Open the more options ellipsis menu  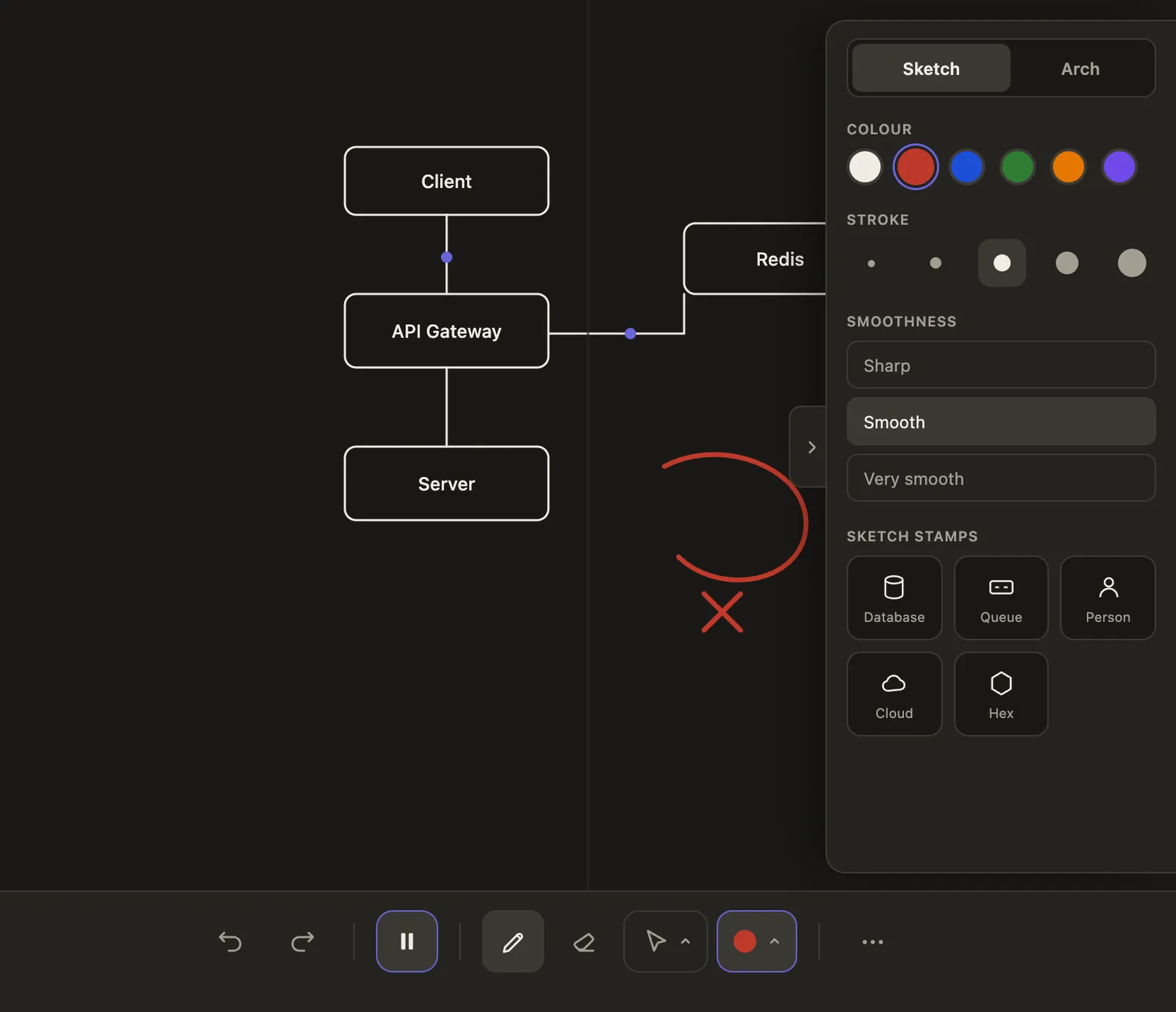pyautogui.click(x=872, y=941)
